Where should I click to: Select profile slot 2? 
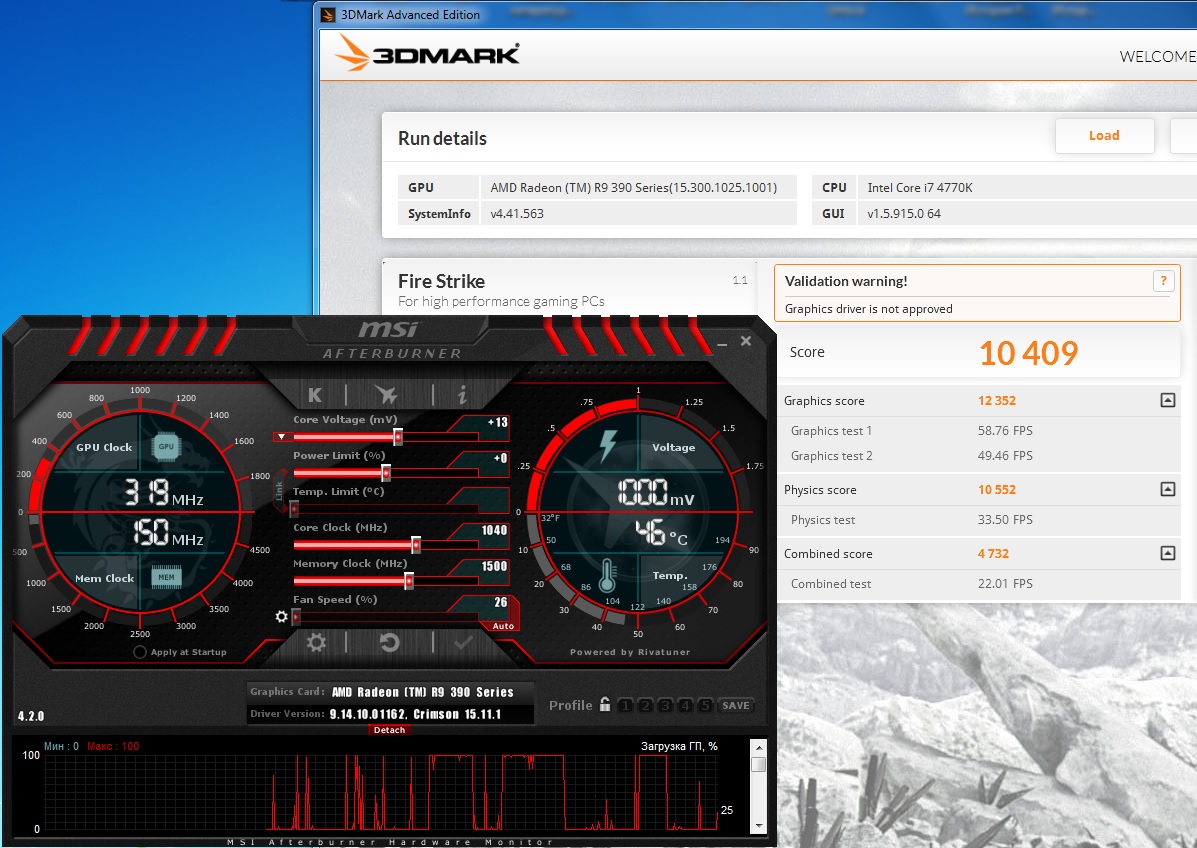[645, 705]
